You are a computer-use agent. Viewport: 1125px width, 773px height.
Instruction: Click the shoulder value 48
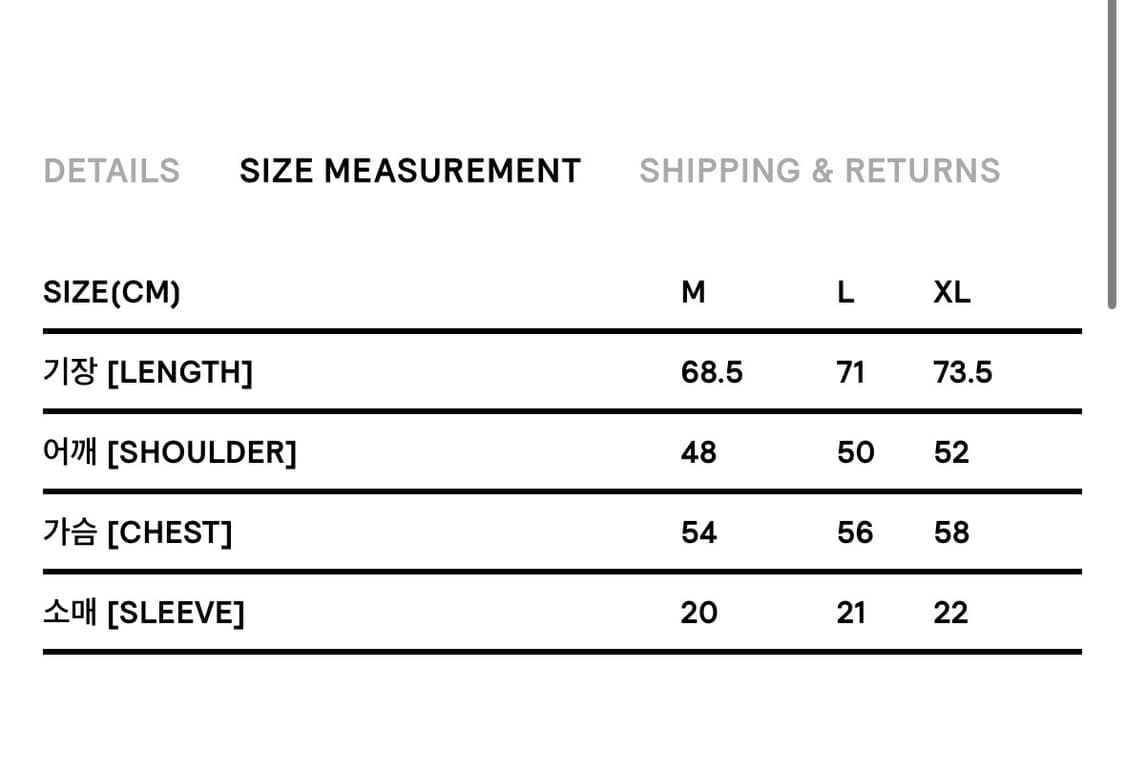[x=699, y=452]
